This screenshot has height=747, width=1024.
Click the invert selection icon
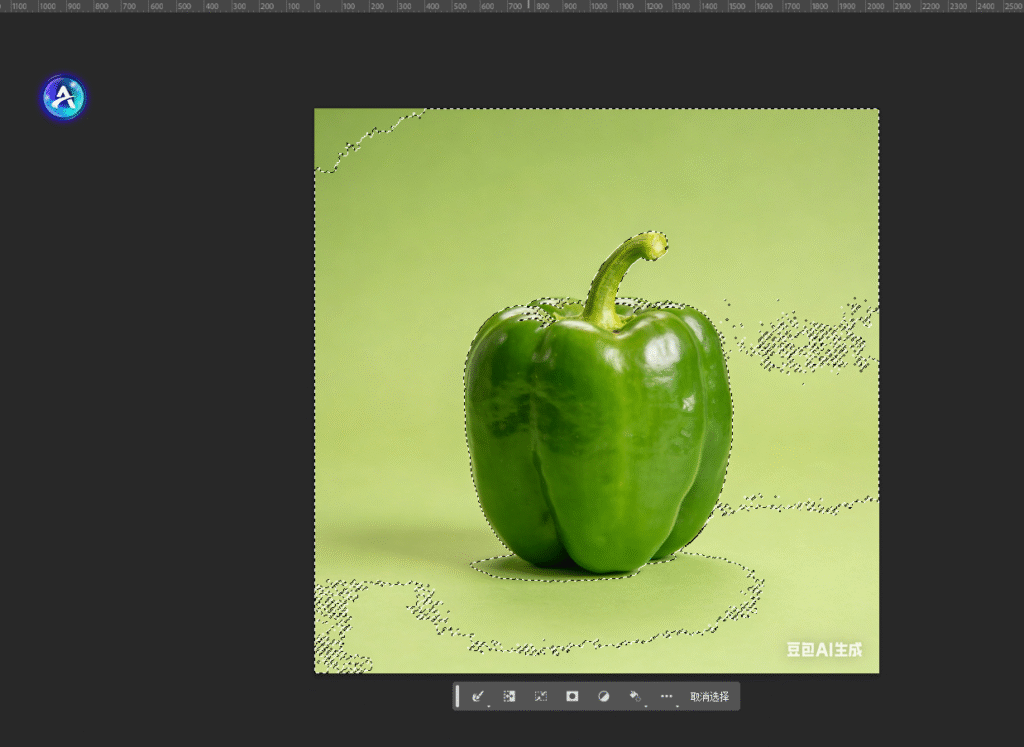click(509, 696)
